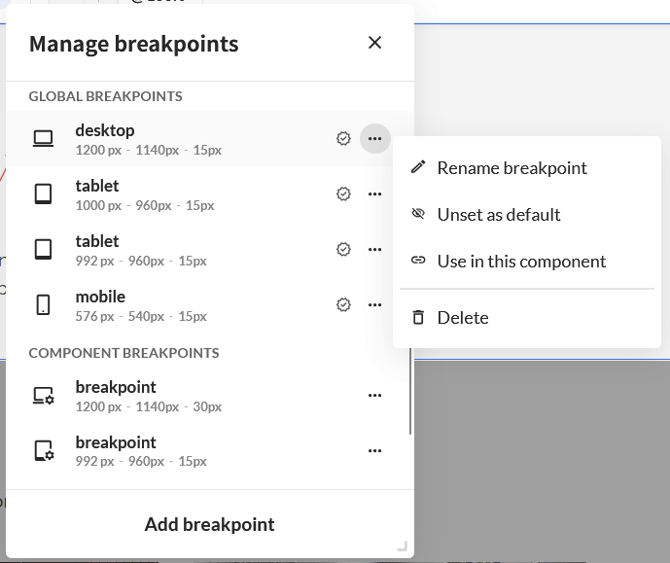Viewport: 670px width, 563px height.
Task: Click the phone icon of mobile breakpoint
Action: point(43,305)
